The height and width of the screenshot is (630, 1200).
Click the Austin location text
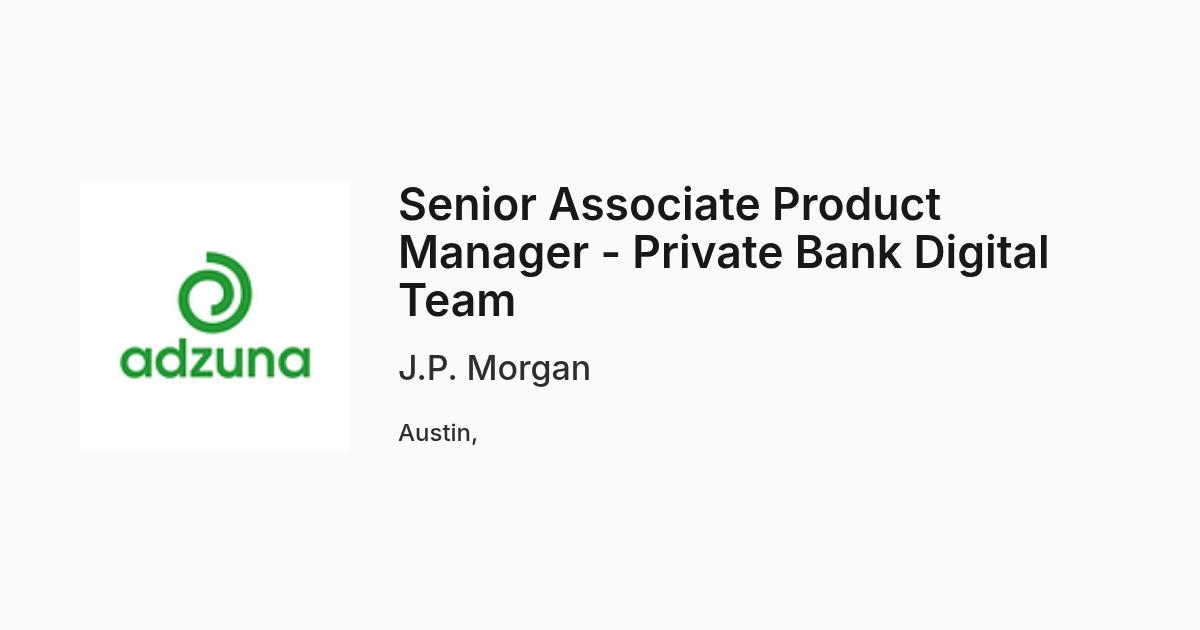click(x=438, y=433)
